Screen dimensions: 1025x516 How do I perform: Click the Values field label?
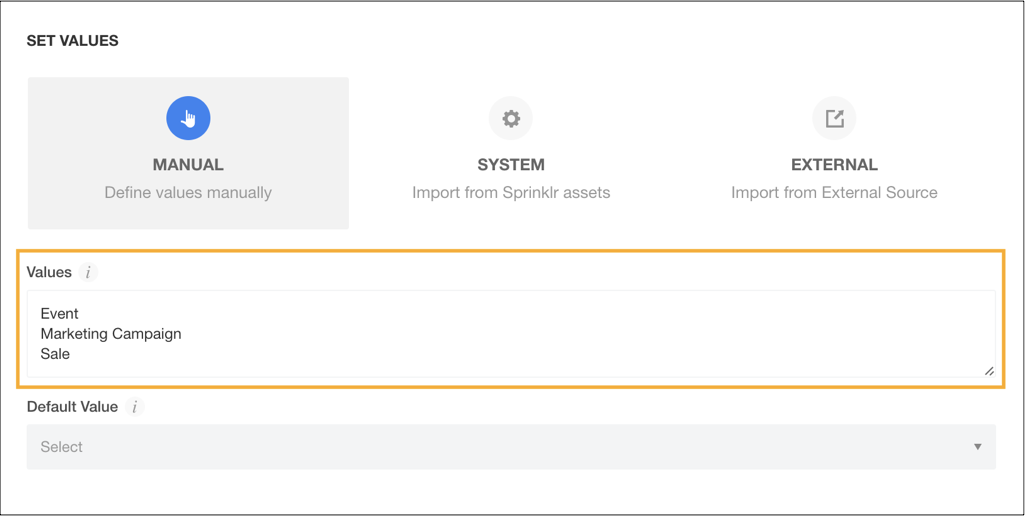coord(49,273)
